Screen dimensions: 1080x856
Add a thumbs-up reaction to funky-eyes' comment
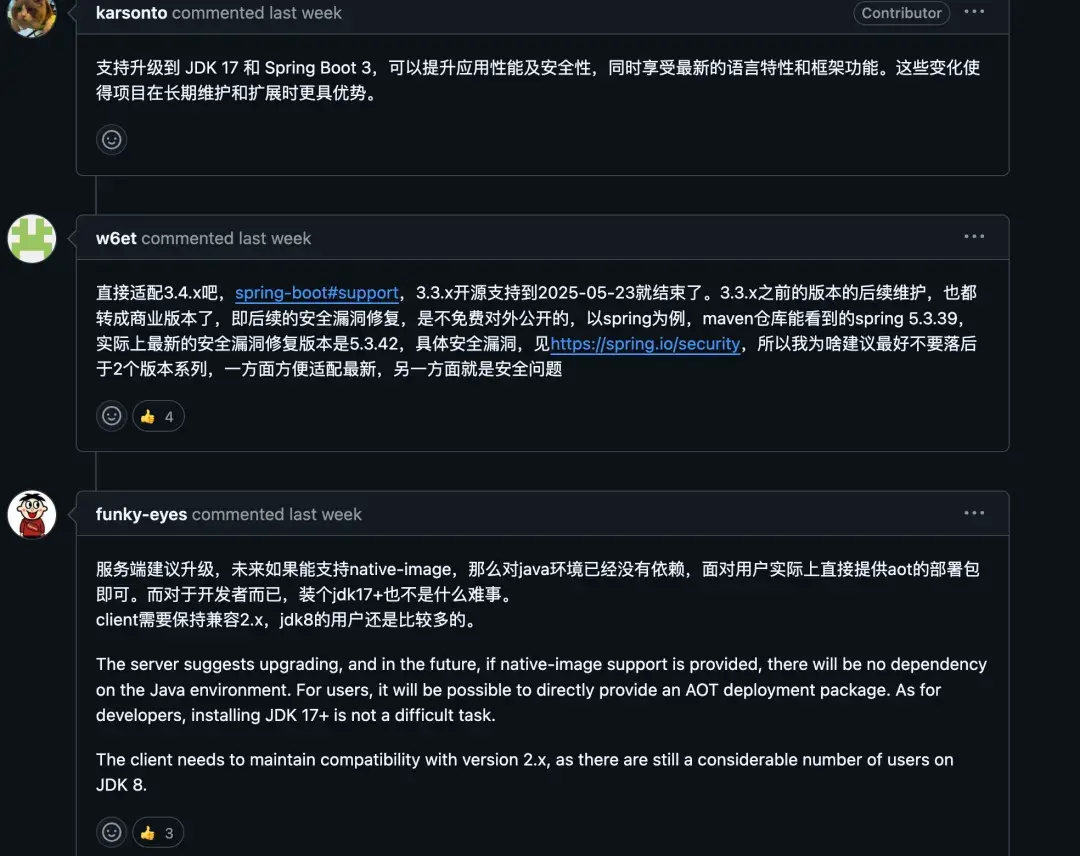157,832
